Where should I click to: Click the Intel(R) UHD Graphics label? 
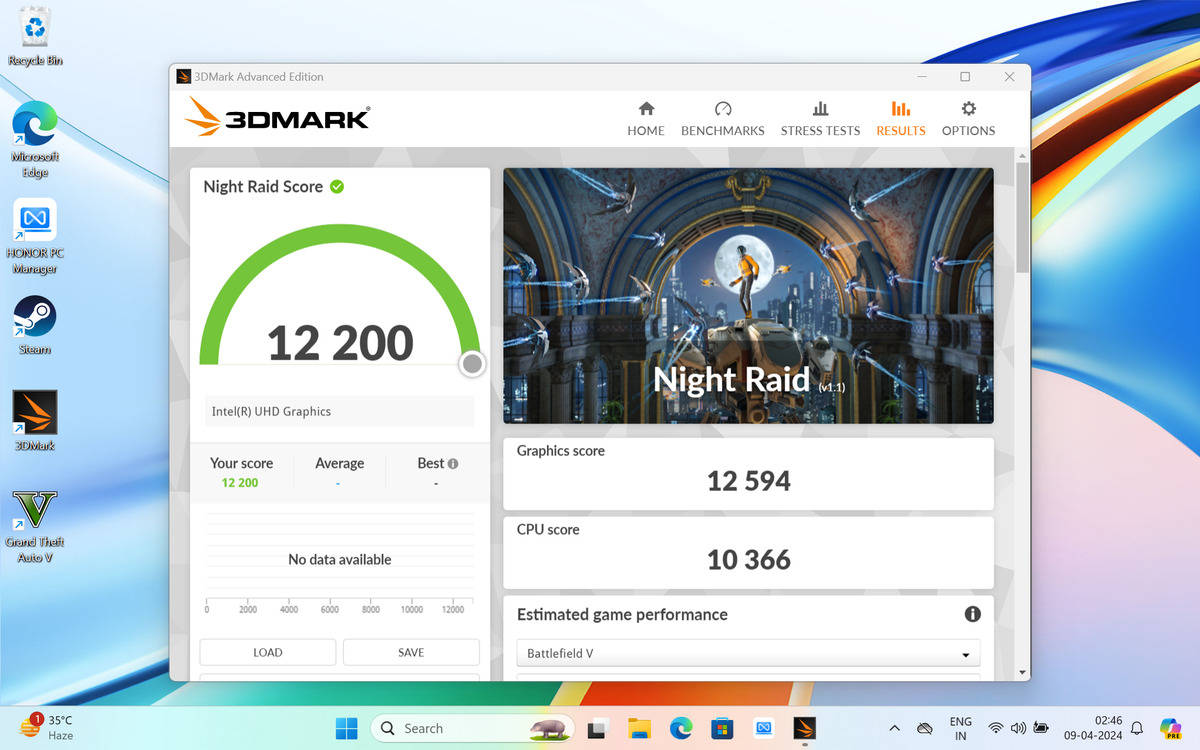[271, 411]
